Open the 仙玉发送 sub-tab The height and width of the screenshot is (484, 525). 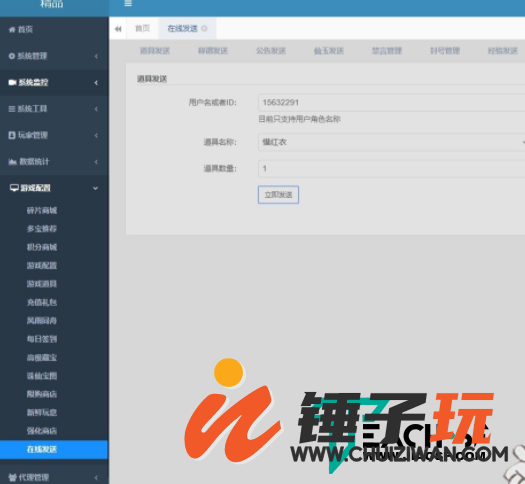[x=329, y=51]
